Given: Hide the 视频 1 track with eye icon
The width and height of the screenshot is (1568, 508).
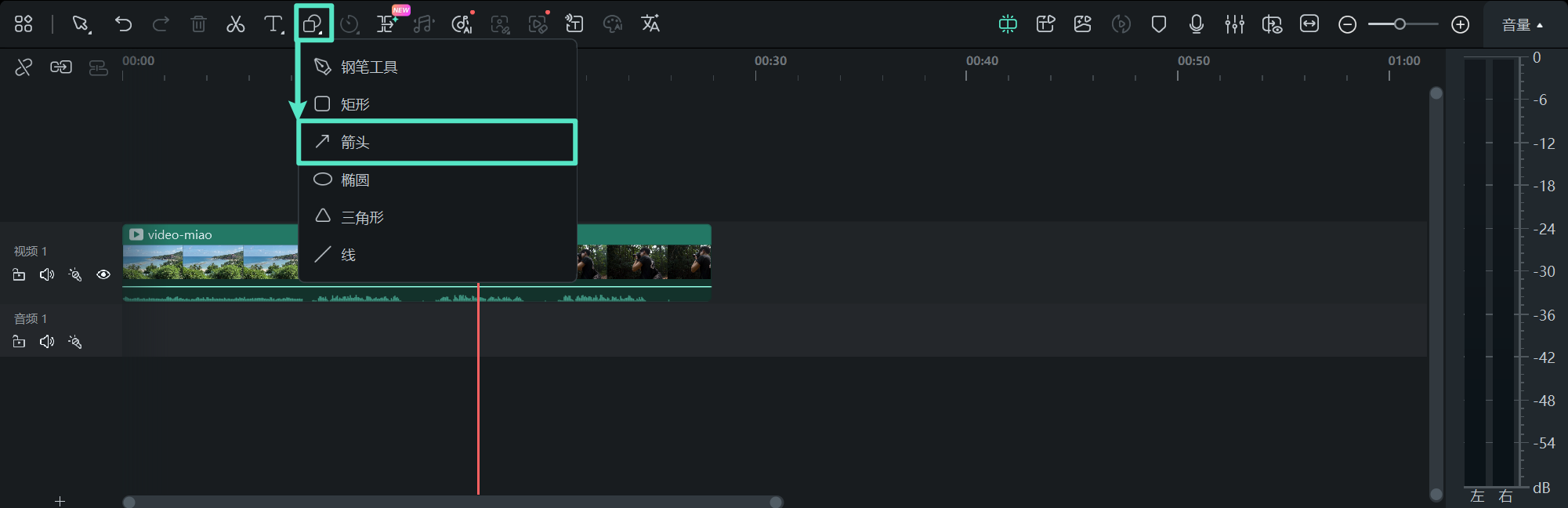Looking at the screenshot, I should (x=103, y=274).
